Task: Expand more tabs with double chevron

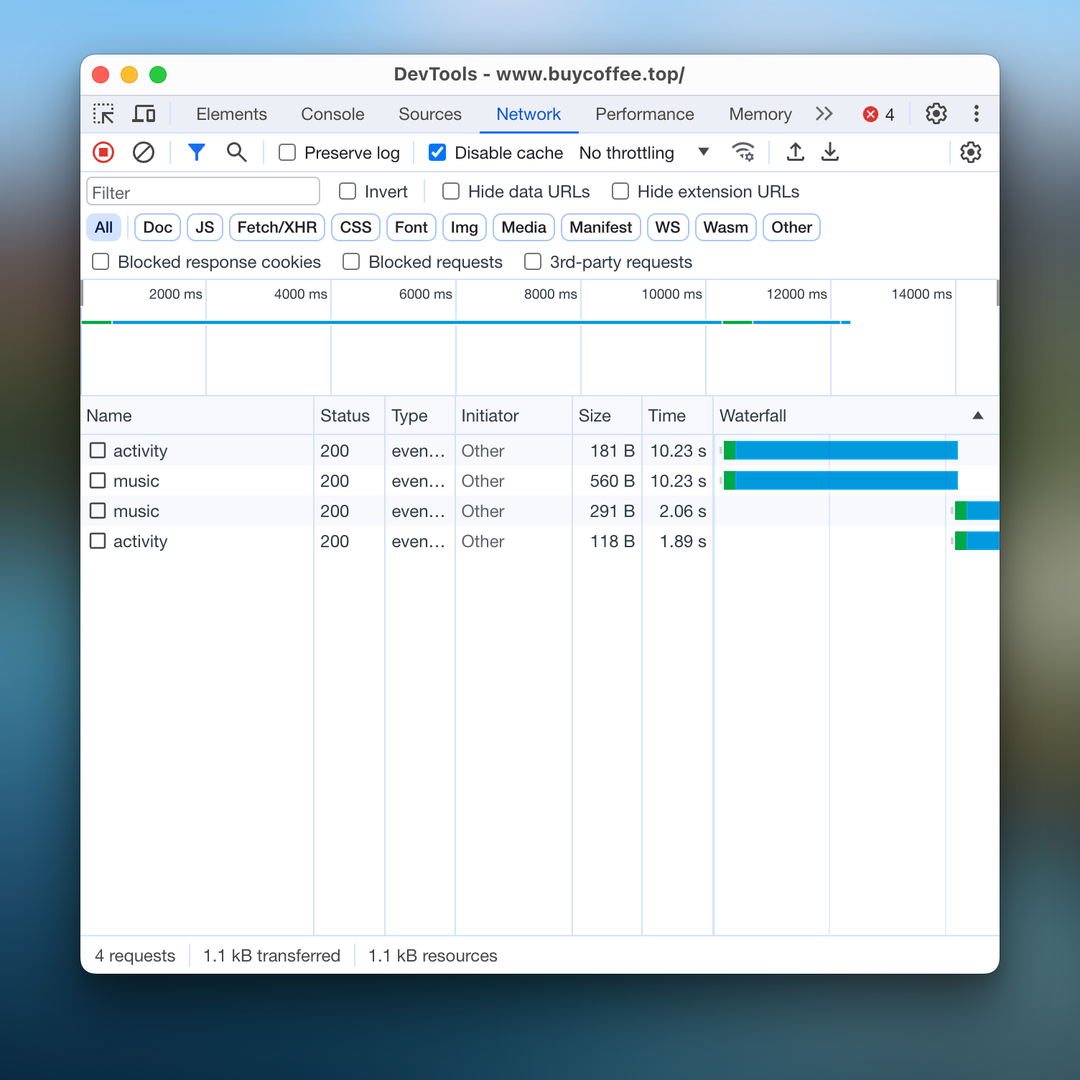Action: pos(824,114)
